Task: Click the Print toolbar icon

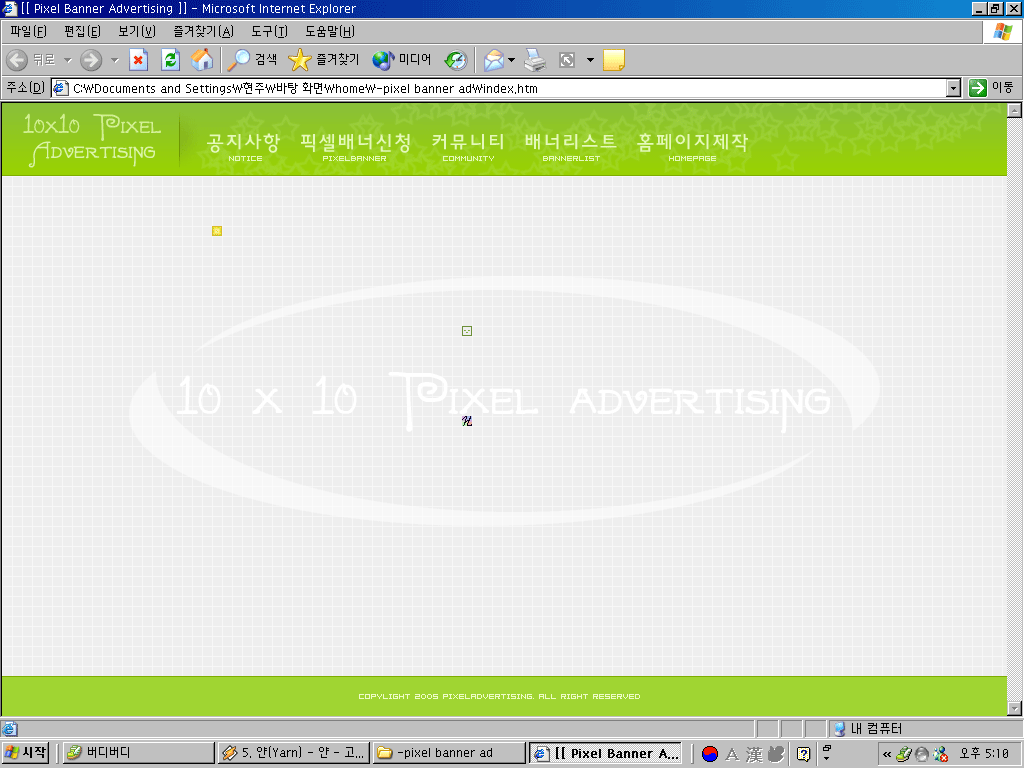Action: (535, 60)
